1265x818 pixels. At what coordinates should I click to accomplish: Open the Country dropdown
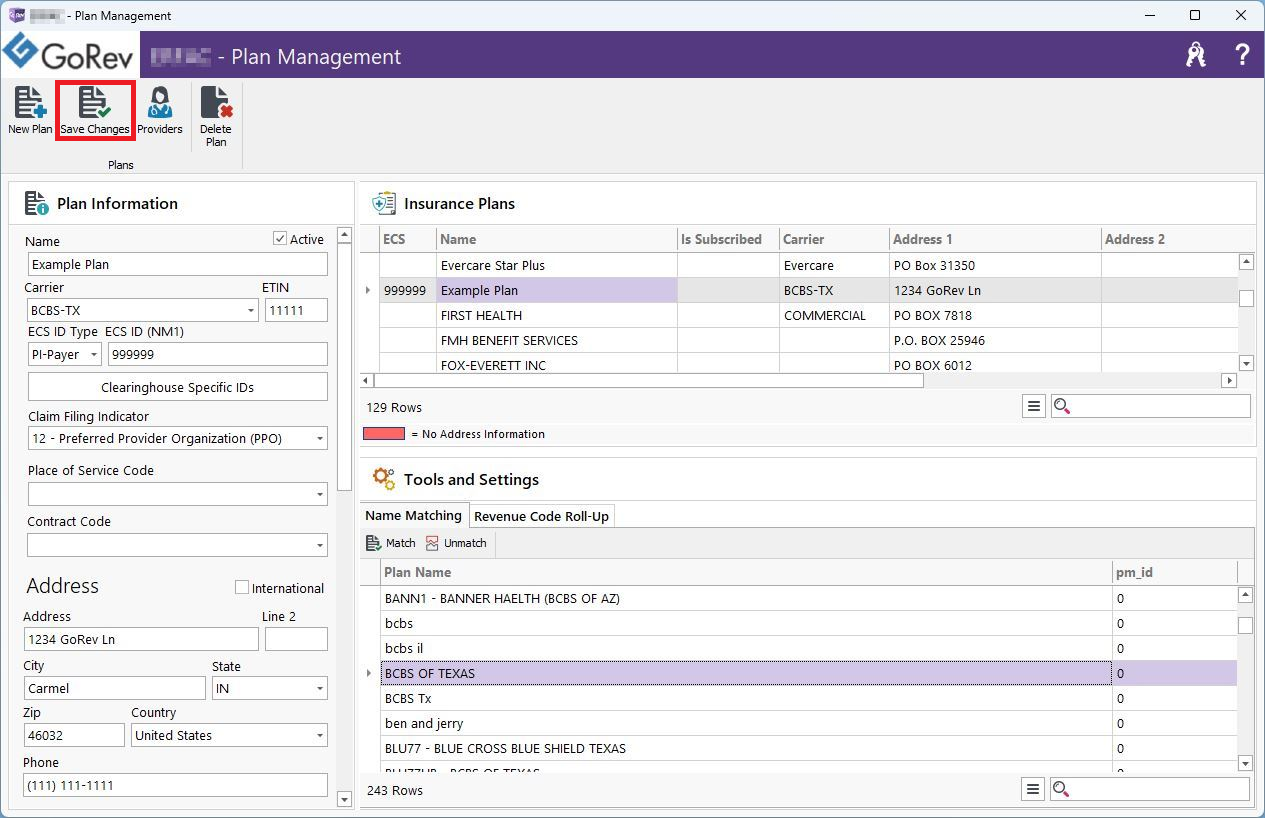[x=320, y=736]
